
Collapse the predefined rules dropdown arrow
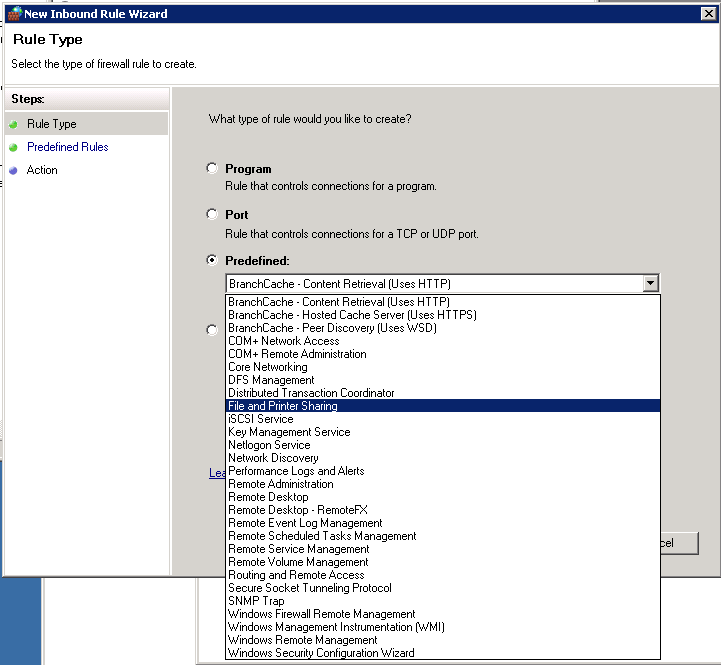650,283
